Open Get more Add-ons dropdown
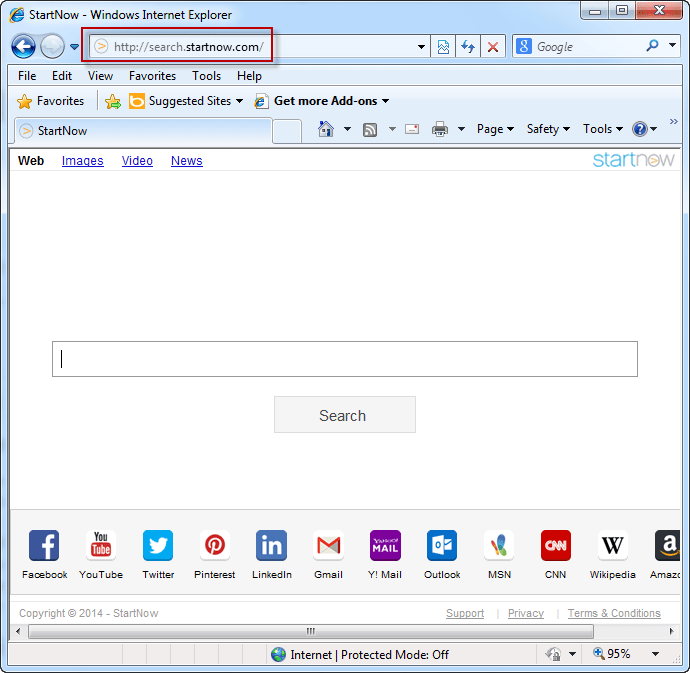This screenshot has width=690, height=673. tap(322, 101)
